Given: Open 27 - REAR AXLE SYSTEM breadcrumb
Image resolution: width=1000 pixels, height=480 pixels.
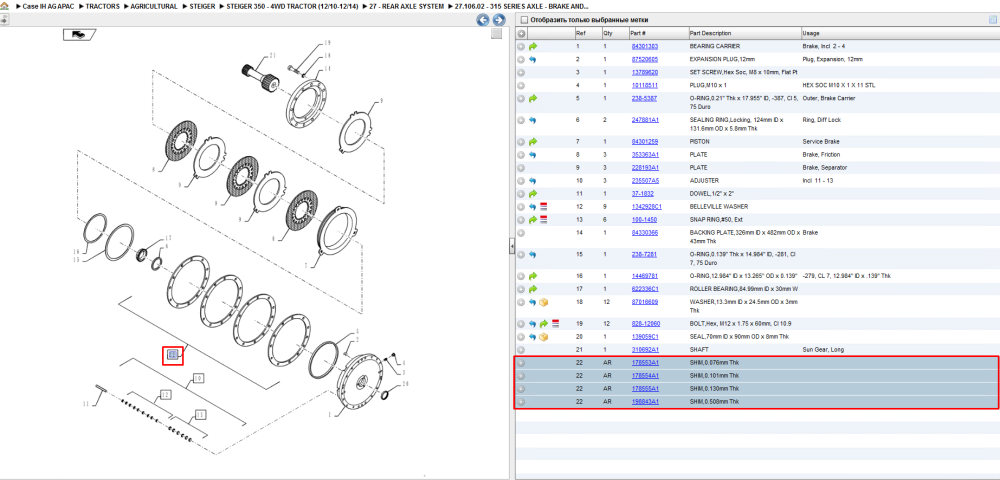Looking at the screenshot, I should coord(406,6).
